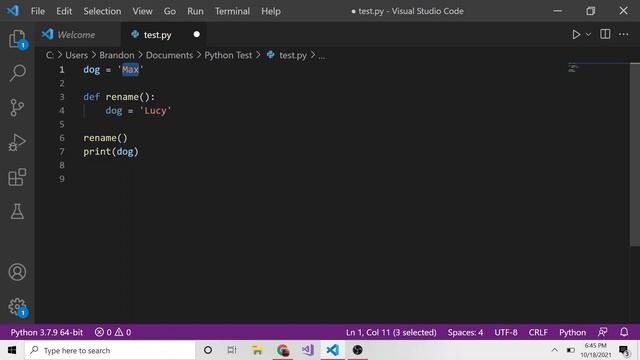Click C: drive in breadcrumb
This screenshot has height=360, width=640.
click(49, 55)
